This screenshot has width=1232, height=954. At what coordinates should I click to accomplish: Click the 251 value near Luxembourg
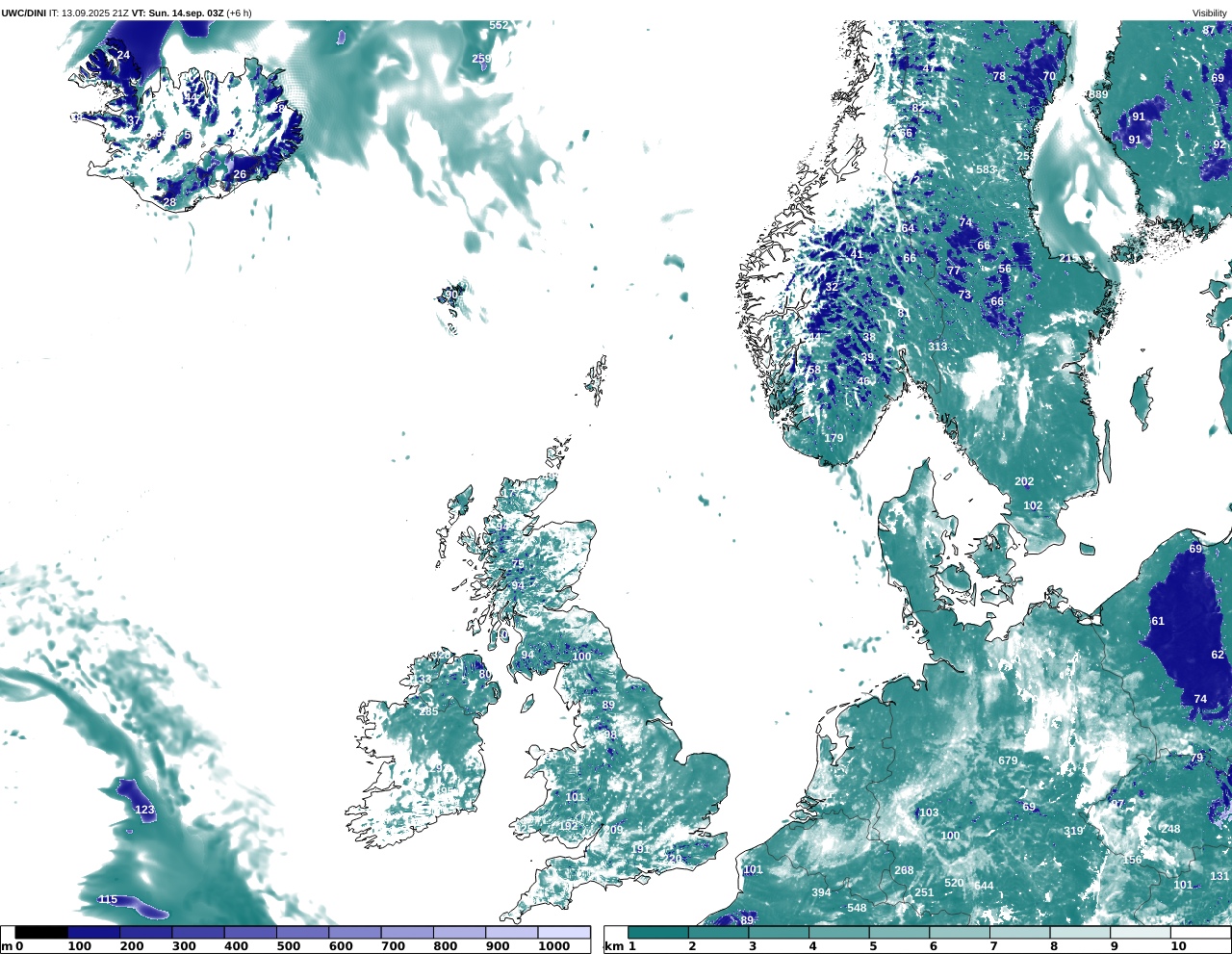coord(924,892)
